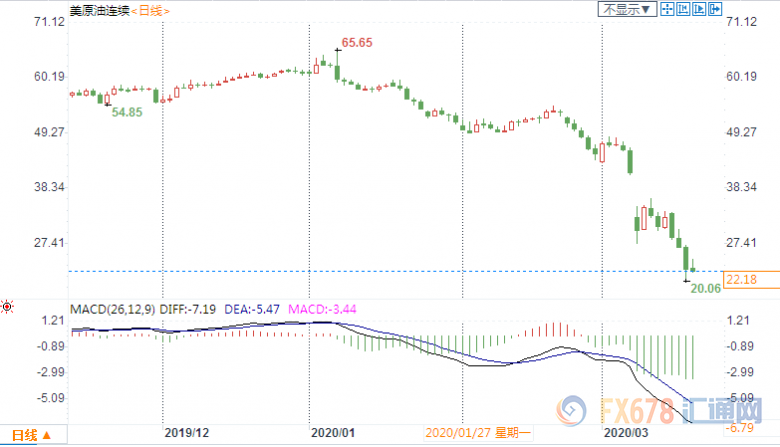Click the zoom-to-range chart icon
The width and height of the screenshot is (780, 447).
(x=683, y=9)
